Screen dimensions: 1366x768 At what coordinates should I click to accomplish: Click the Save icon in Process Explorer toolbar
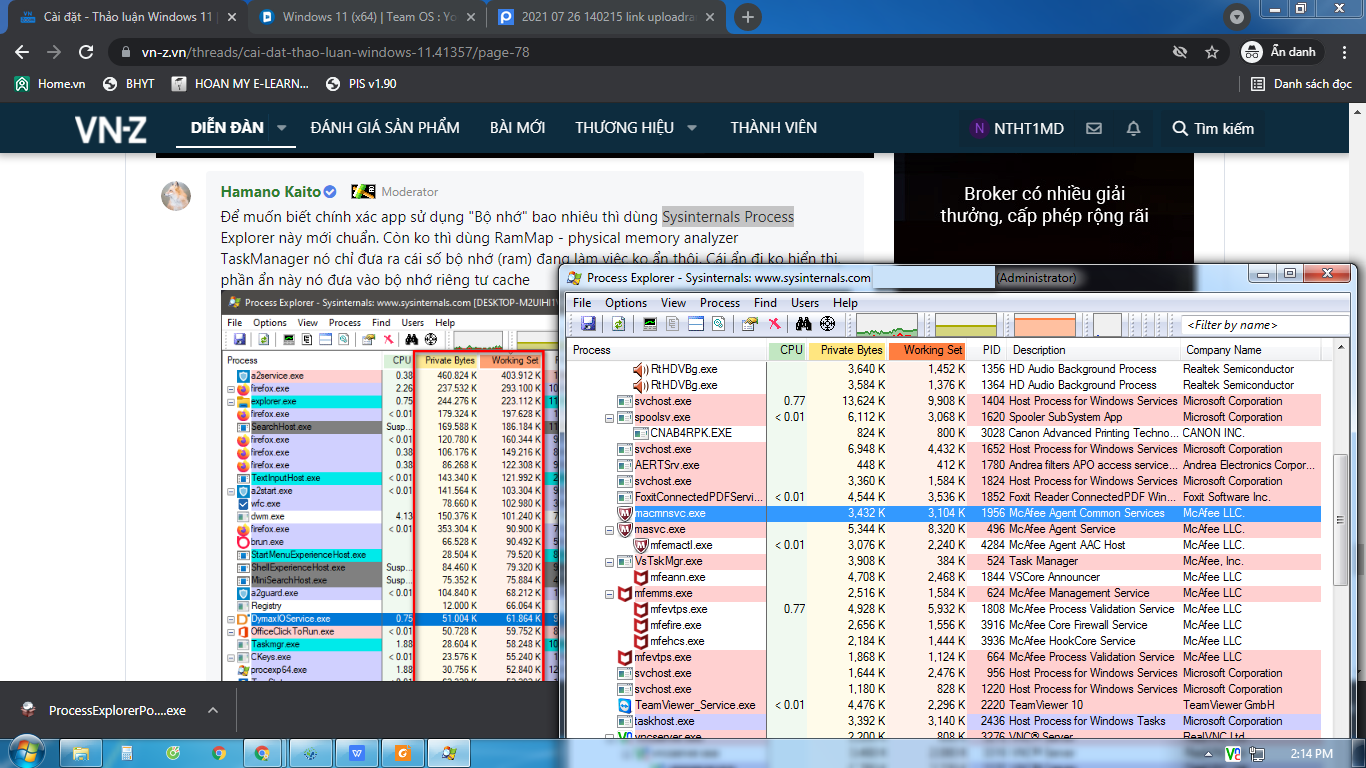click(588, 324)
